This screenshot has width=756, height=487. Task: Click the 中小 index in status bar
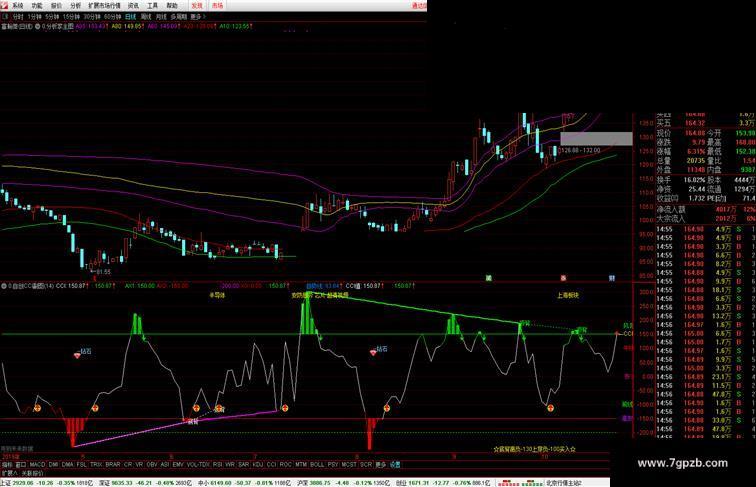tap(245, 483)
